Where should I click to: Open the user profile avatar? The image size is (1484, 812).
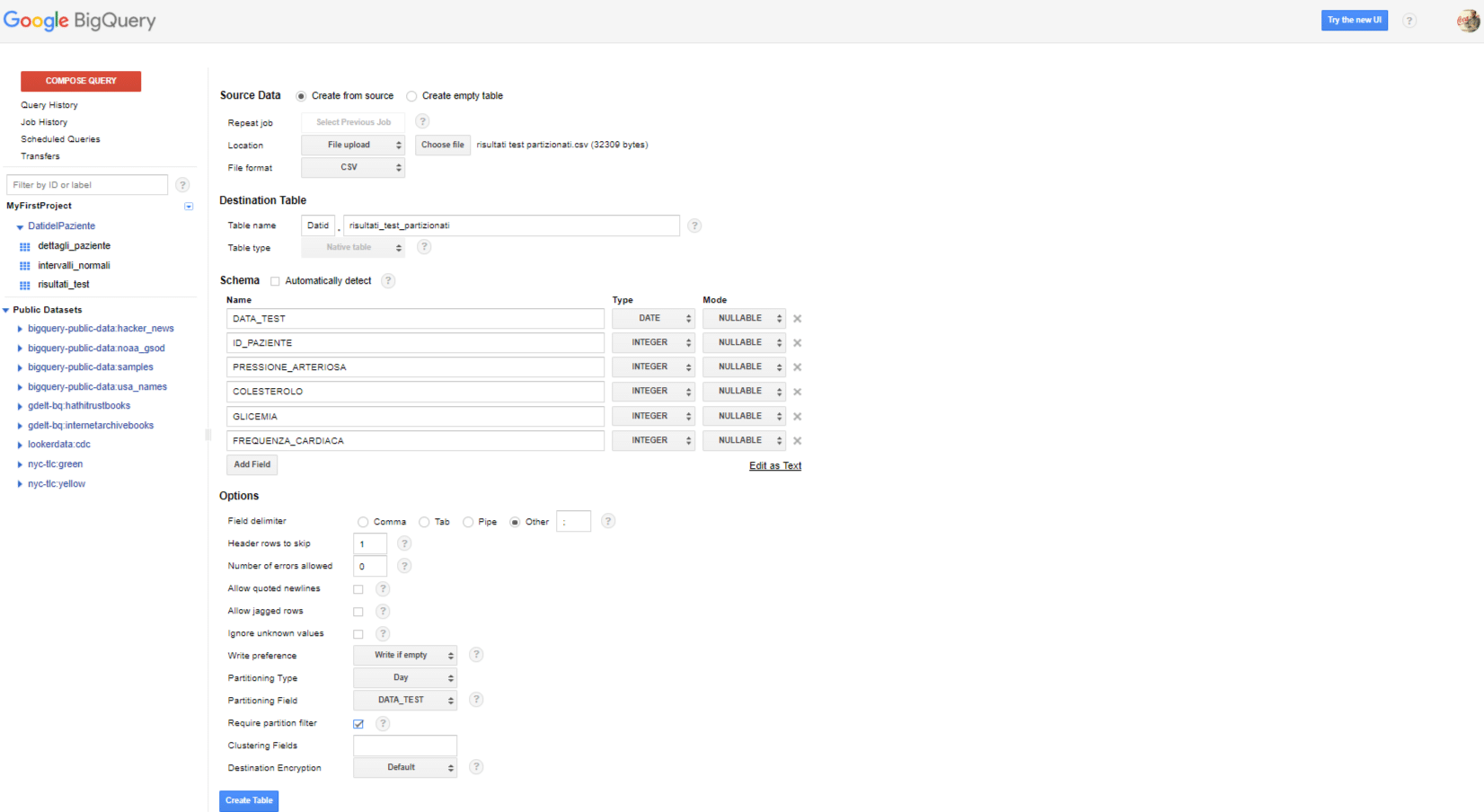point(1468,20)
